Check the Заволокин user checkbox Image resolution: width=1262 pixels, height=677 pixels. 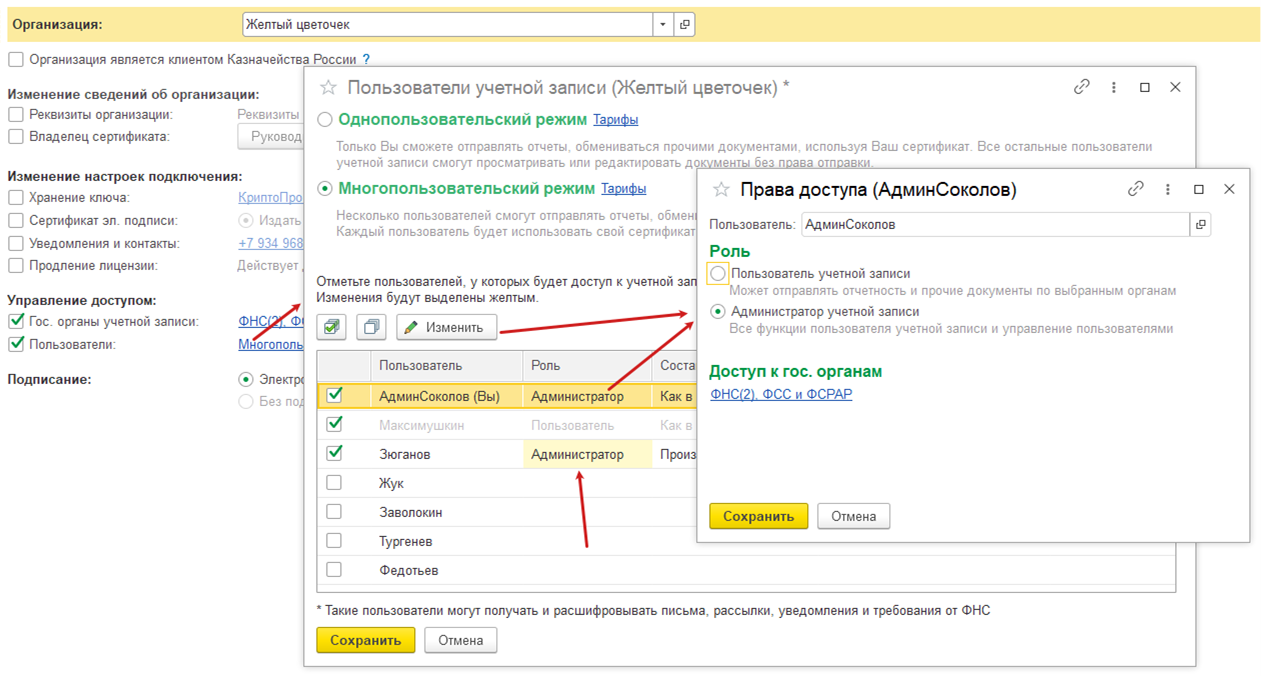[x=334, y=511]
